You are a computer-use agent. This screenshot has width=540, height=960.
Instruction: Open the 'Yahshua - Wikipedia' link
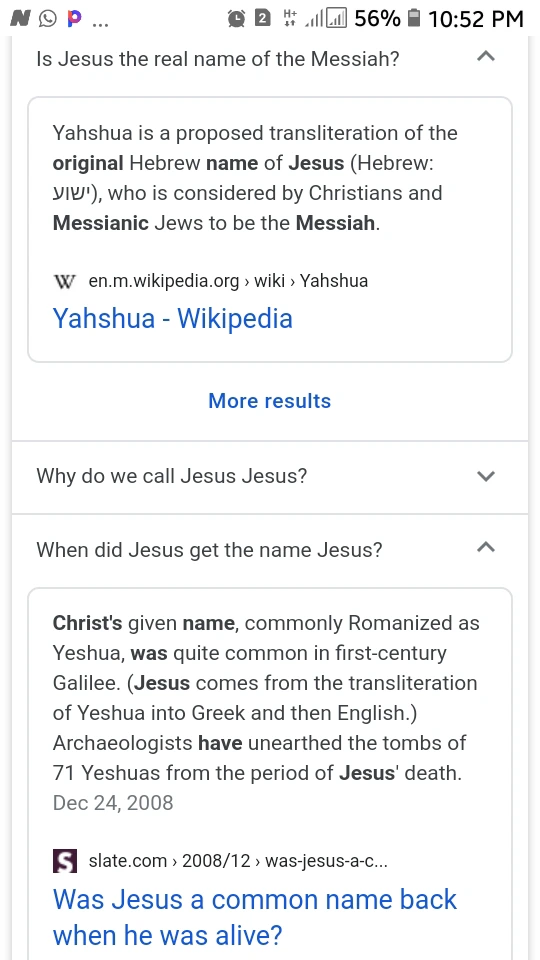173,318
